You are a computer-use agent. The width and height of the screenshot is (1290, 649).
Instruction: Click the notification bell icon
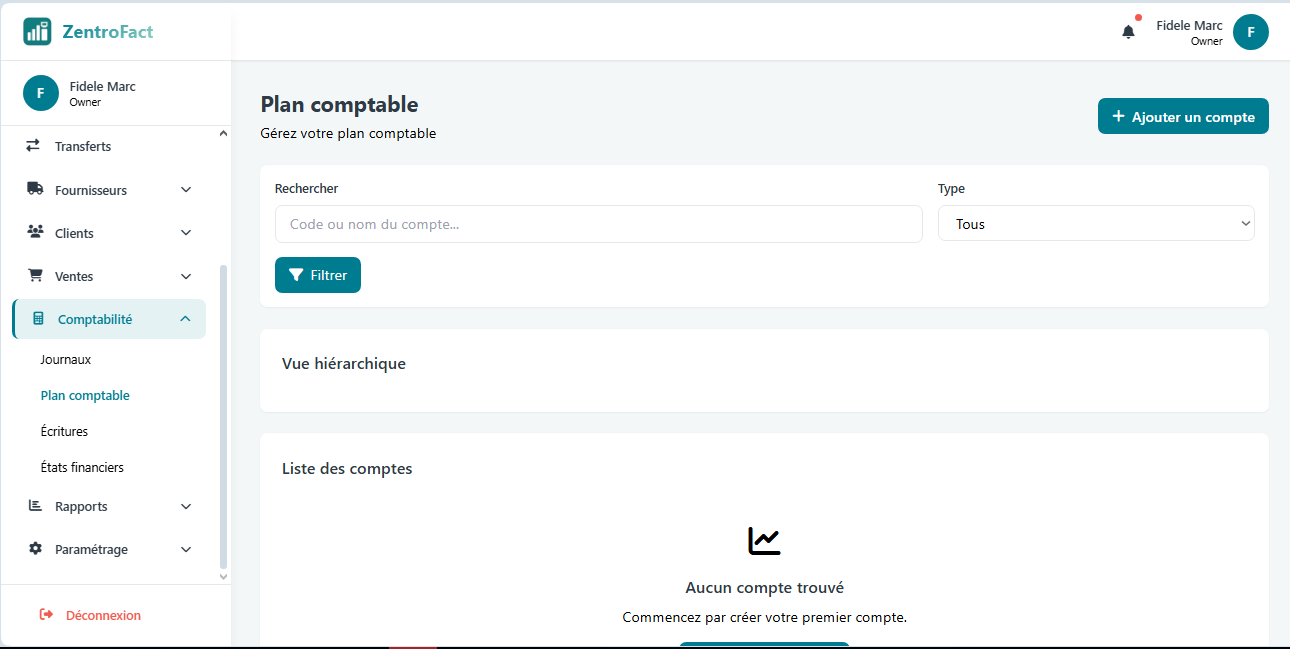[x=1128, y=32]
